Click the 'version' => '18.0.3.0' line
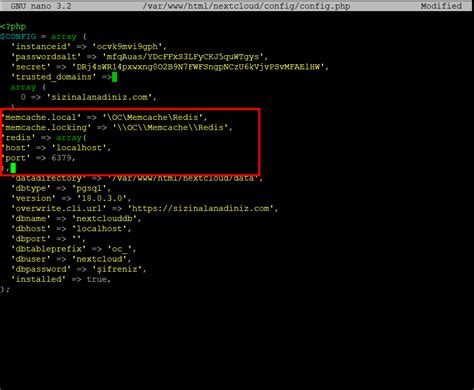Viewport: 474px width, 390px height. pos(71,198)
